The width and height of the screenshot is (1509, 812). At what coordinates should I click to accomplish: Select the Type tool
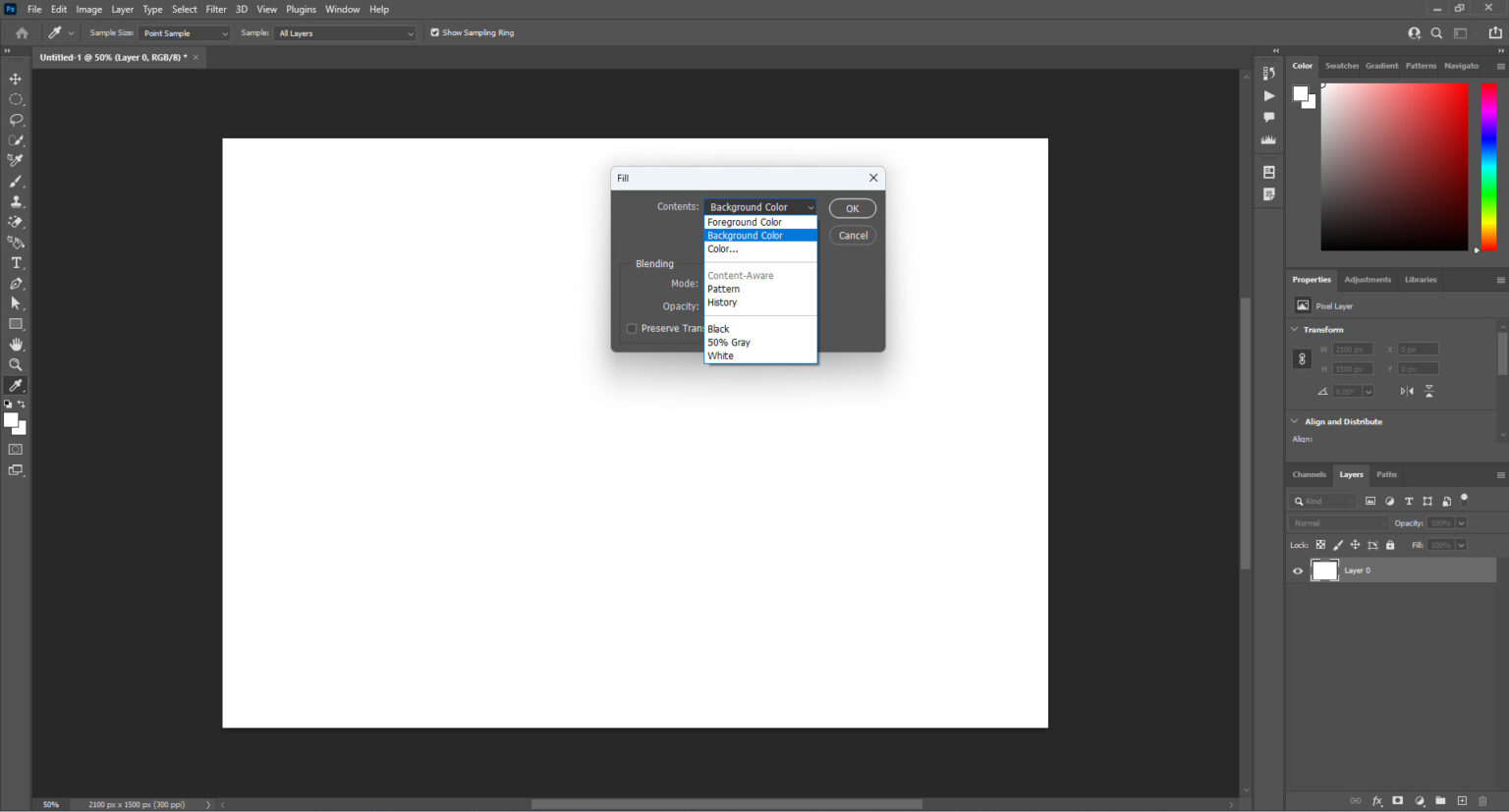point(15,262)
